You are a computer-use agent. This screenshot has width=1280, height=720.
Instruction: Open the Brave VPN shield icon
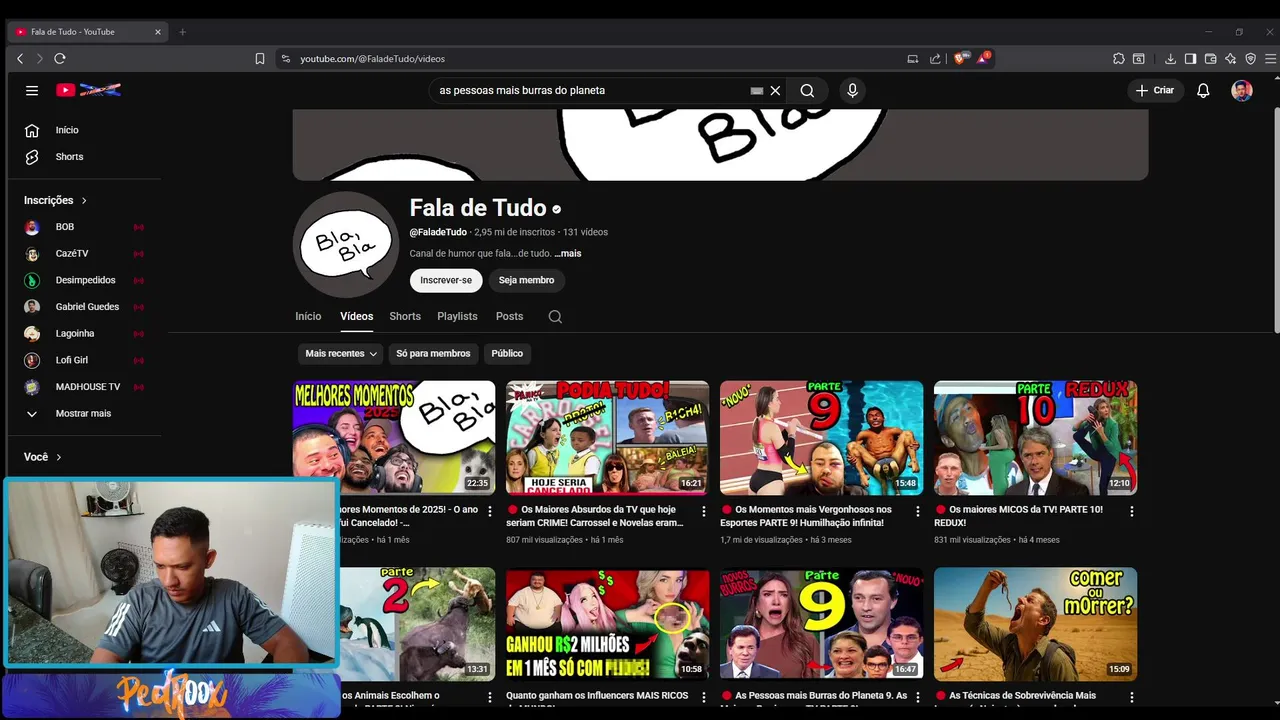1250,59
